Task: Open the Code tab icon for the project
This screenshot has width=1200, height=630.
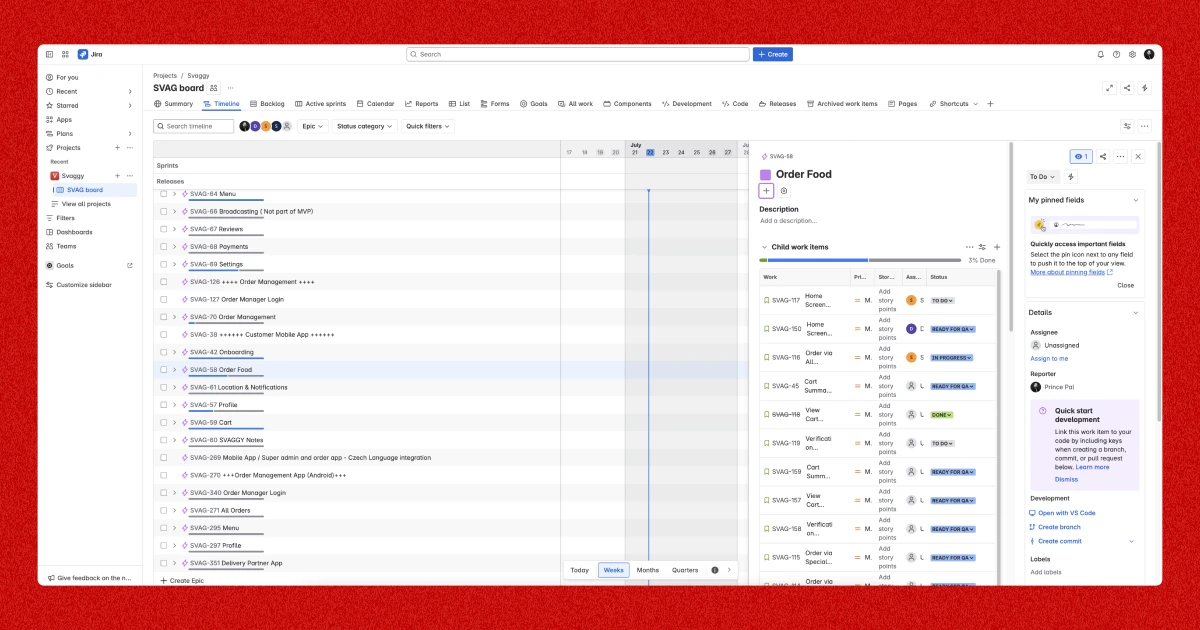Action: point(726,103)
